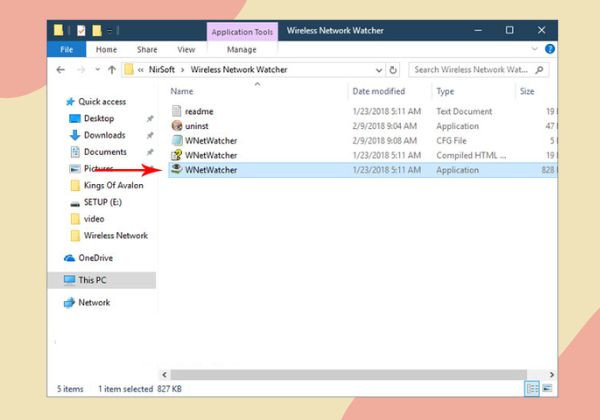Open Quick access in the sidebar
Screen dimensions: 600x420
102,102
